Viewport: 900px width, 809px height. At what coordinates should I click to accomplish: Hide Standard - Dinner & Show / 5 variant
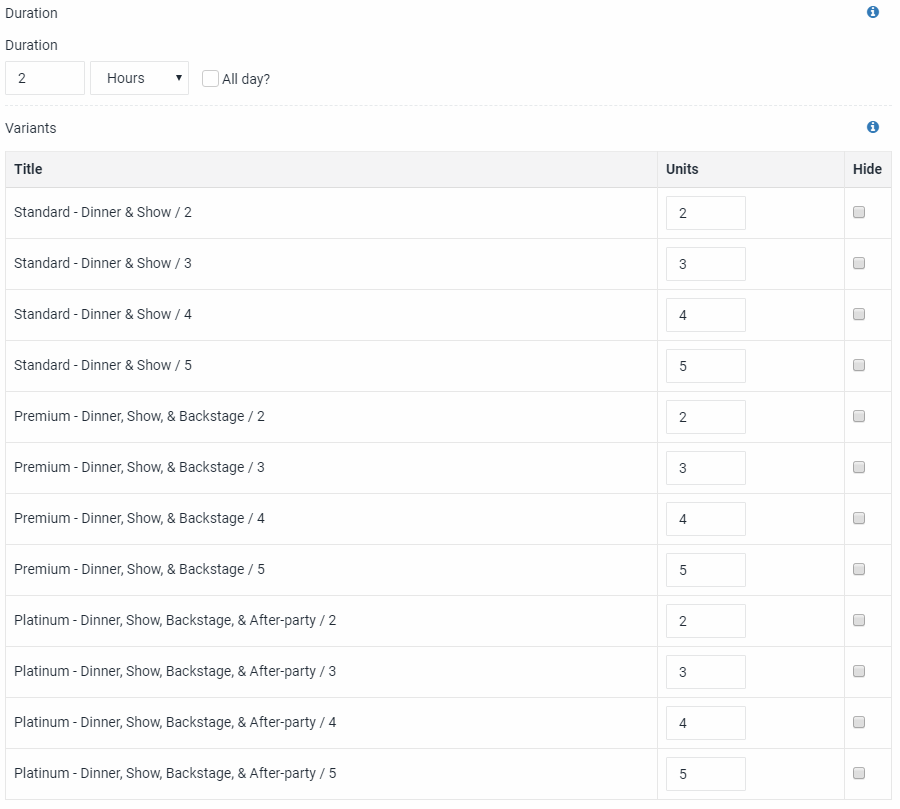click(859, 365)
